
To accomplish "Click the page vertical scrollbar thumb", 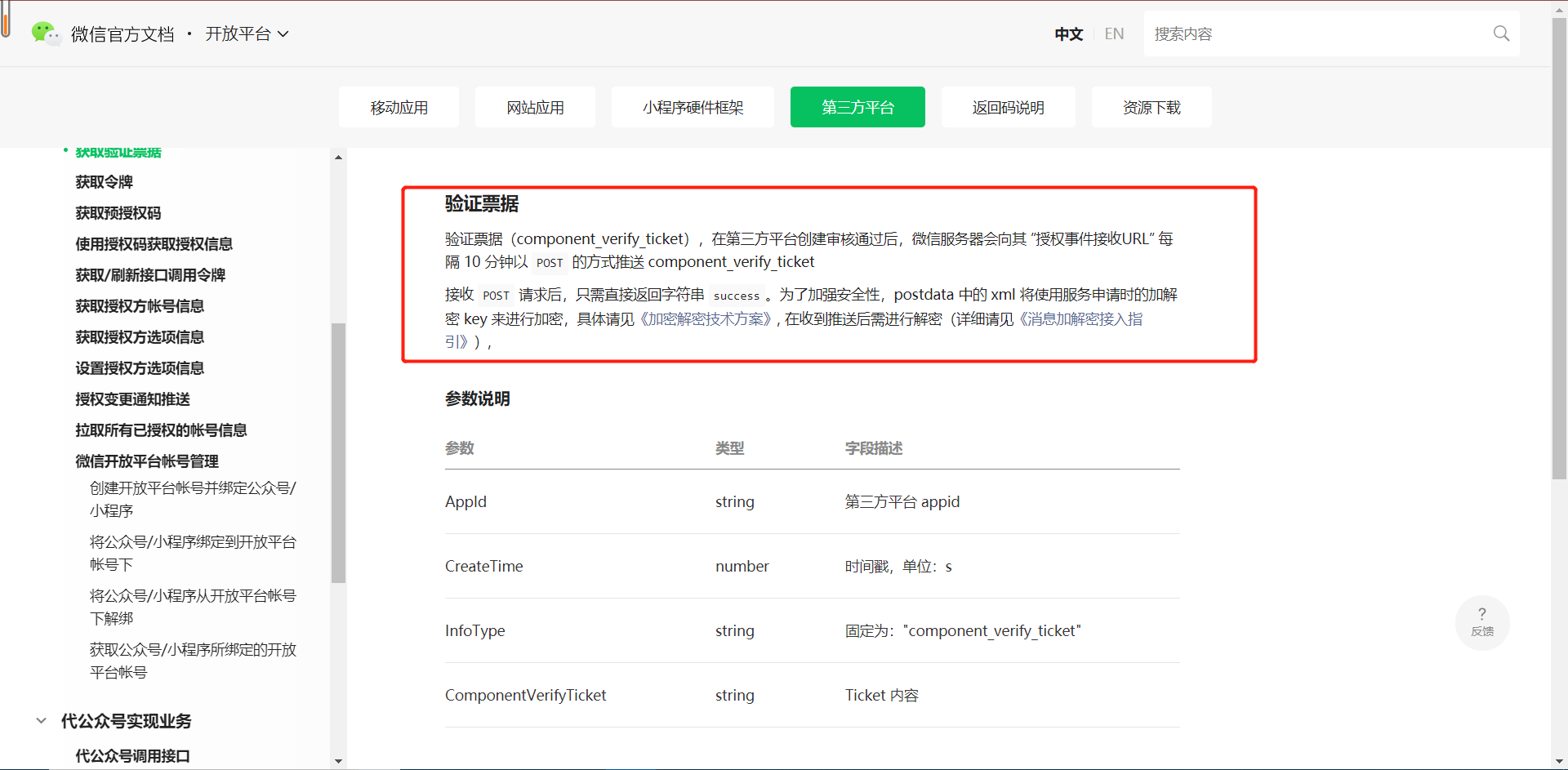I will click(x=1560, y=249).
